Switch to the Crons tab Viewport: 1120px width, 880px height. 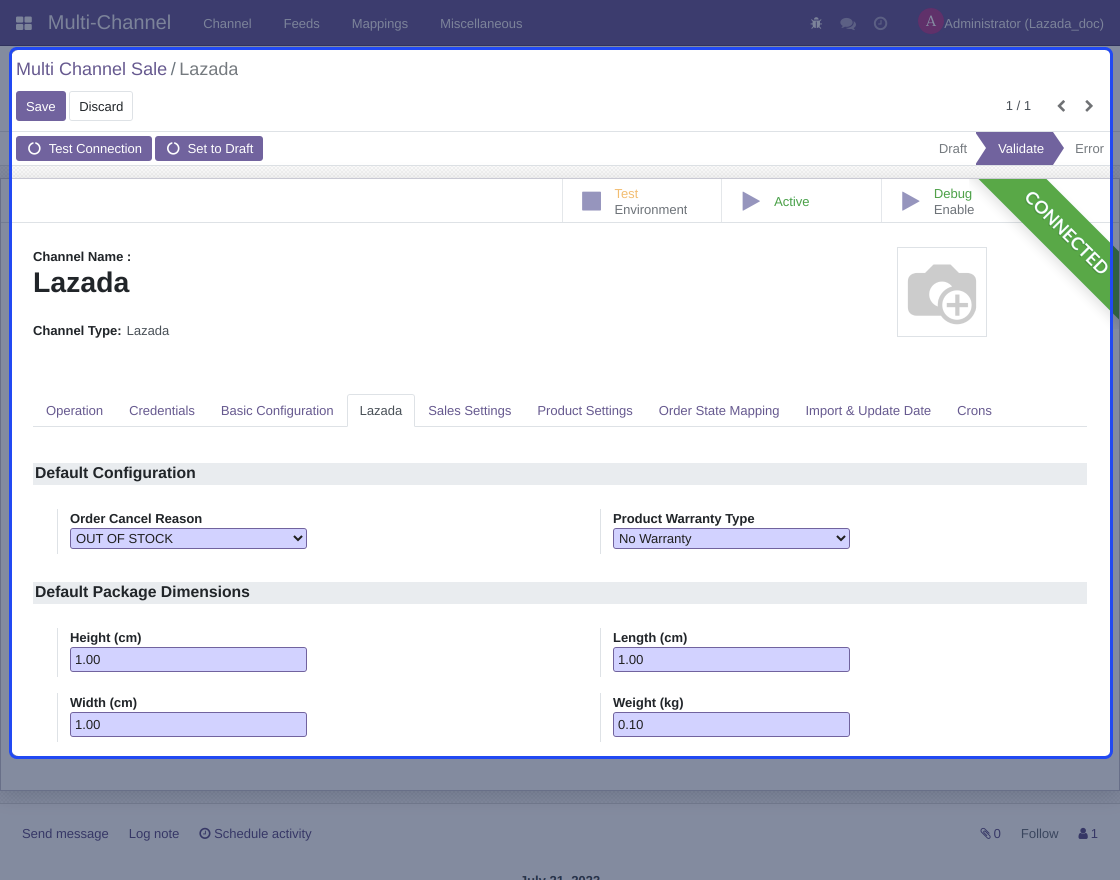pos(974,411)
